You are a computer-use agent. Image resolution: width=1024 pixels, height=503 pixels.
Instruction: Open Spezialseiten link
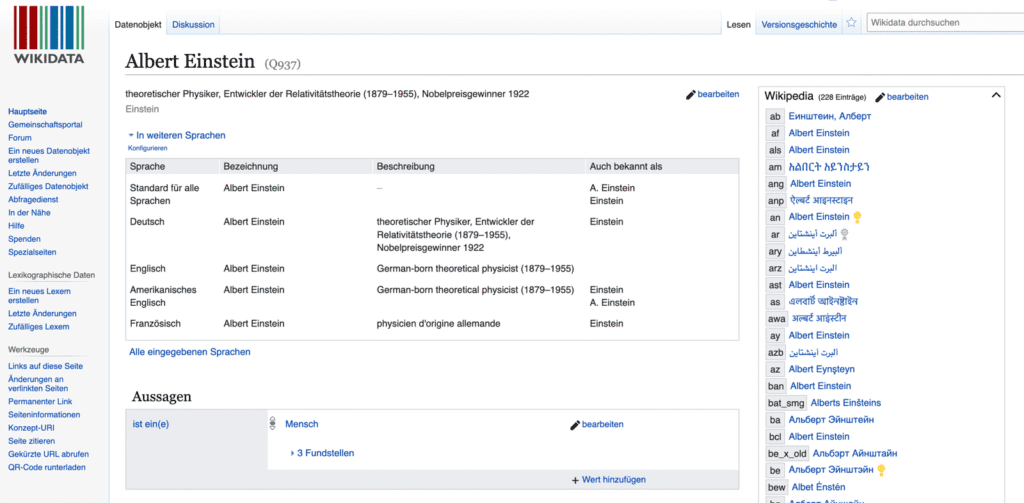click(32, 252)
